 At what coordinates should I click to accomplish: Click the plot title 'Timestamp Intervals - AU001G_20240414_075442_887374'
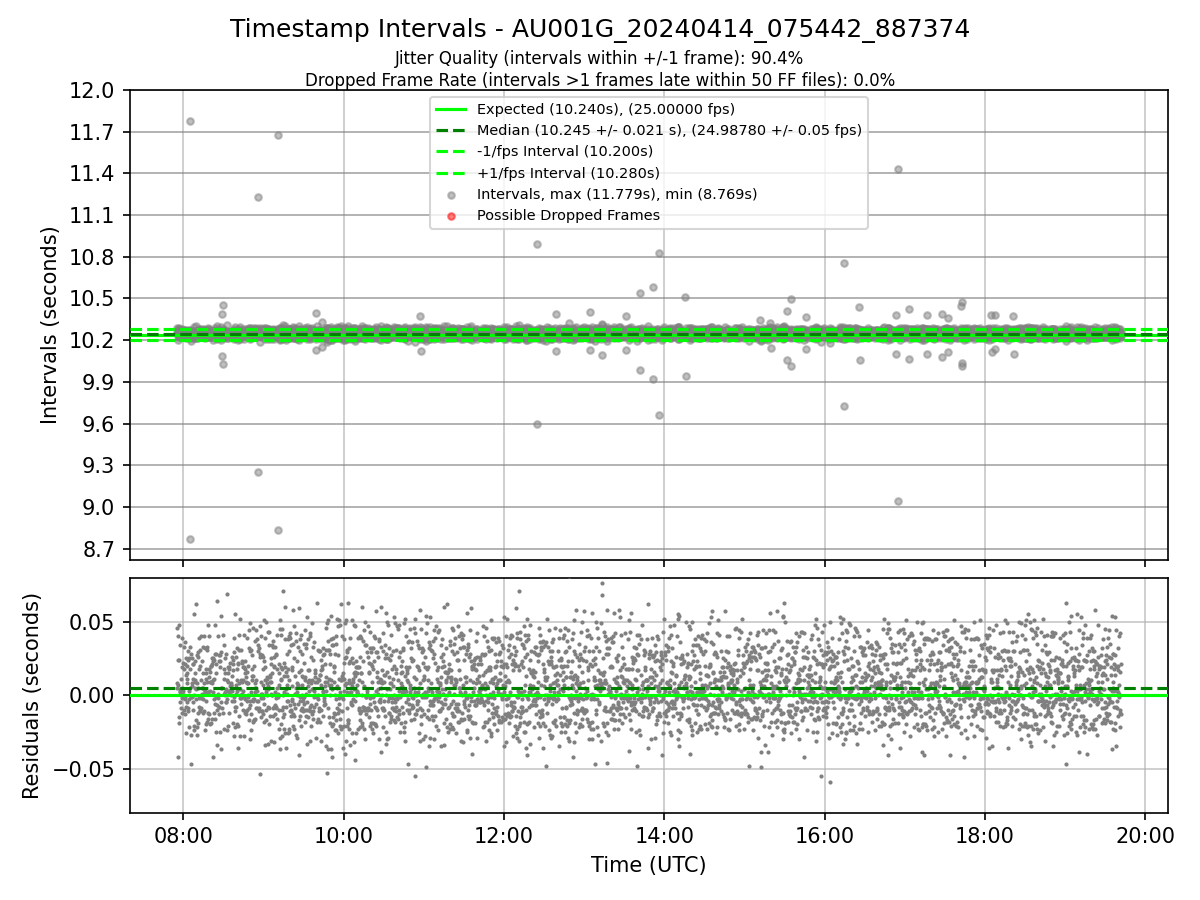point(600,29)
